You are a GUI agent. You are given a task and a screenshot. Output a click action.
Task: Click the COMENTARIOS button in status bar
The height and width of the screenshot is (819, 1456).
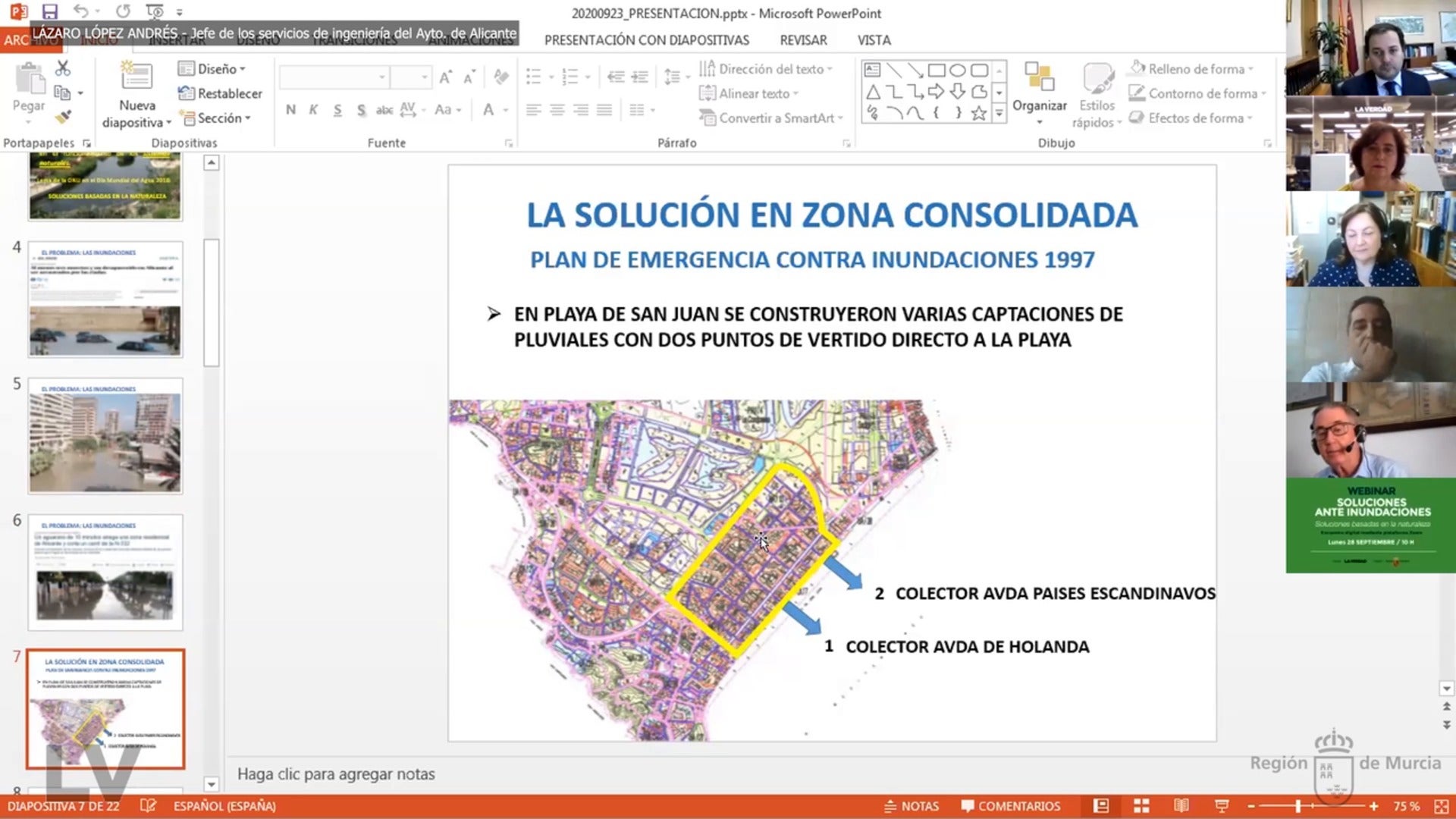pyautogui.click(x=1010, y=806)
